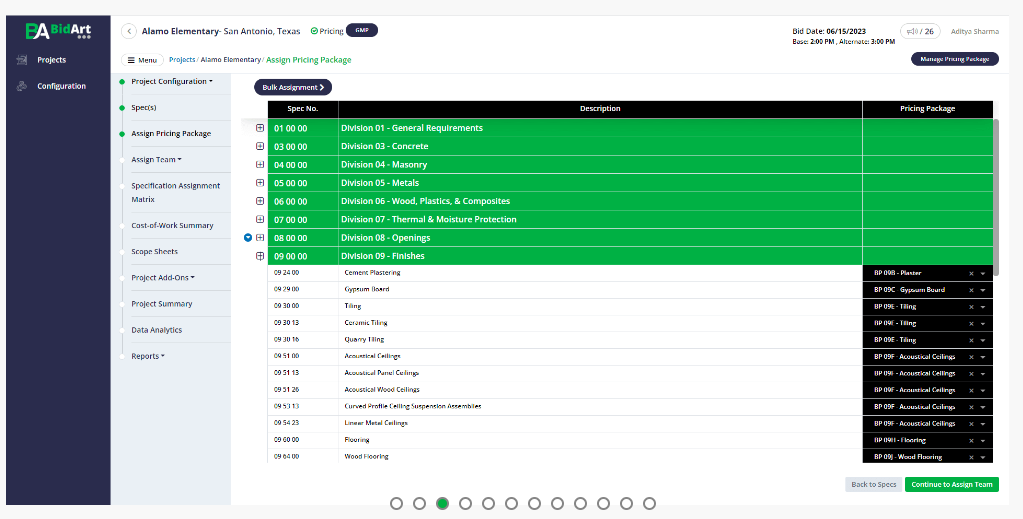Select the third carousel dot indicator
The image size is (1023, 519).
coord(442,503)
